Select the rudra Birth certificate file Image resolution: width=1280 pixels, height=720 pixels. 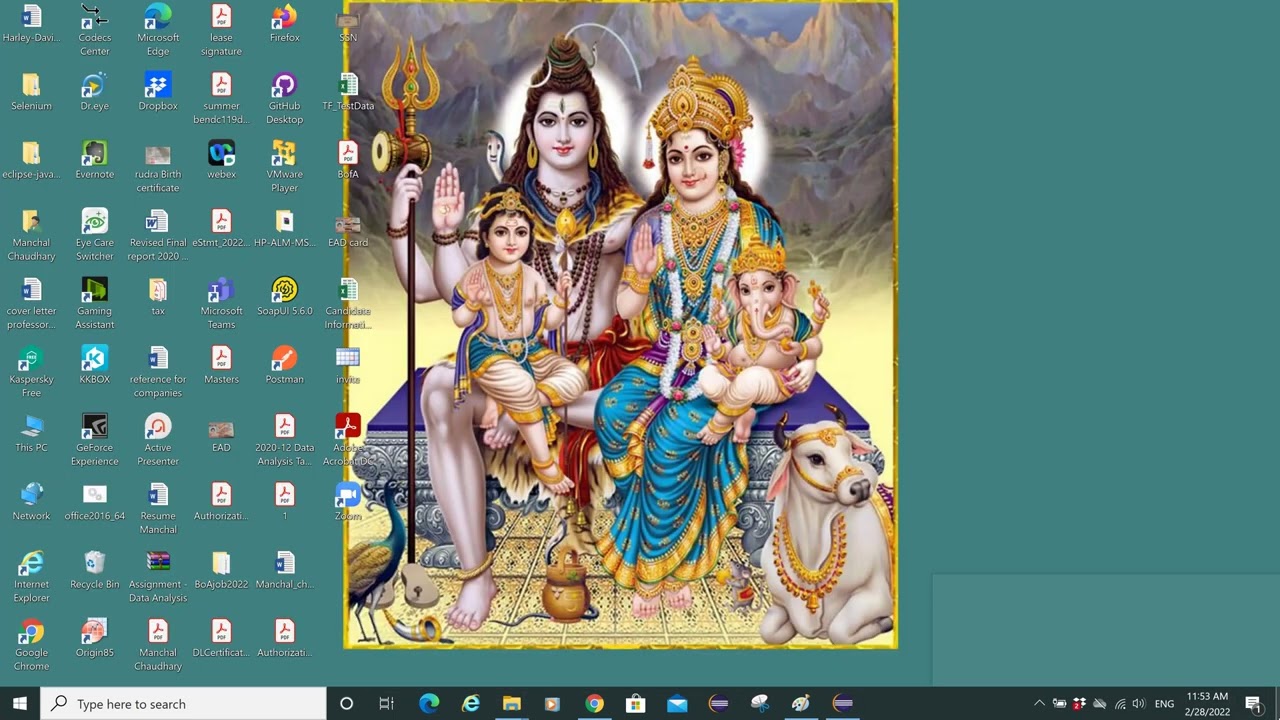tap(158, 166)
